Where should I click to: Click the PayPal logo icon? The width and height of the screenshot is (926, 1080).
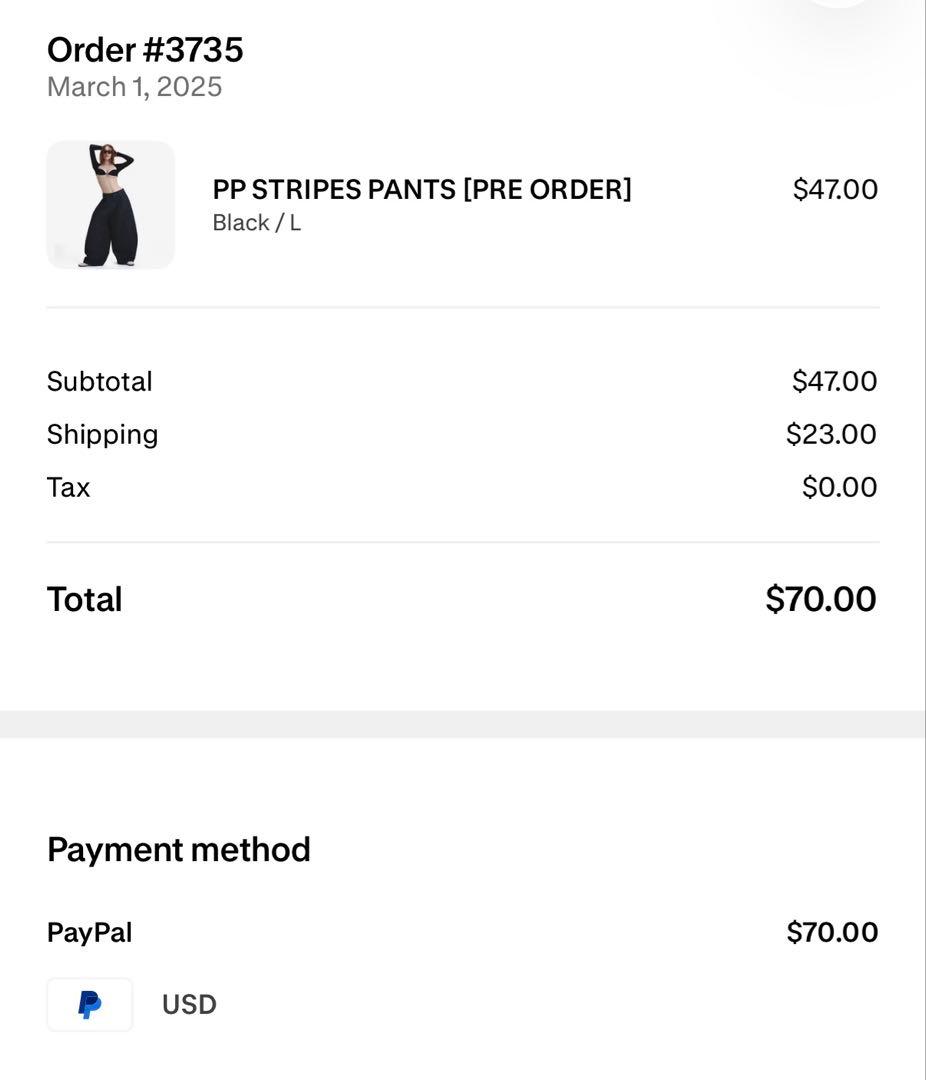pos(90,1004)
